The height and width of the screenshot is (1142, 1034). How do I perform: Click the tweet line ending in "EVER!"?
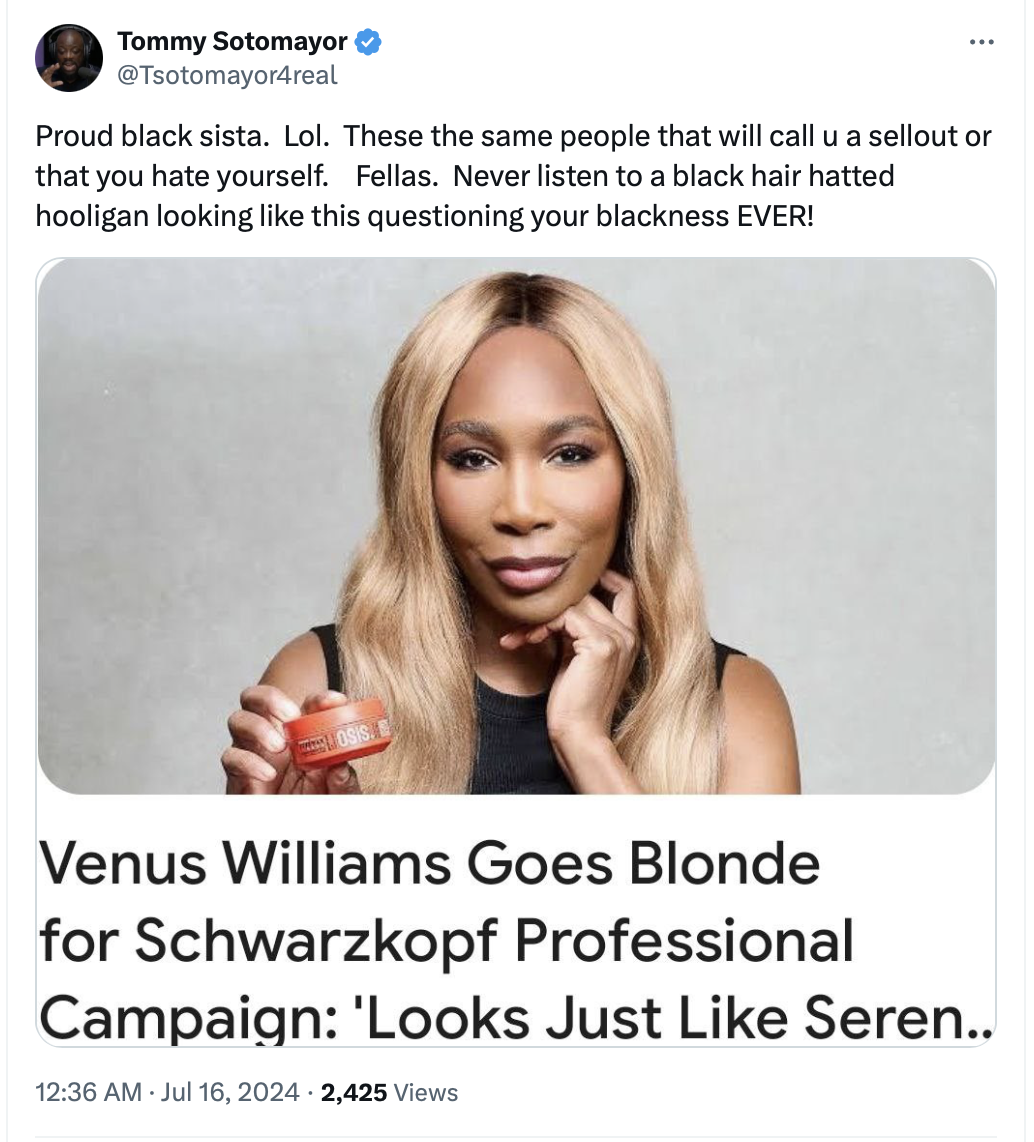click(x=424, y=216)
